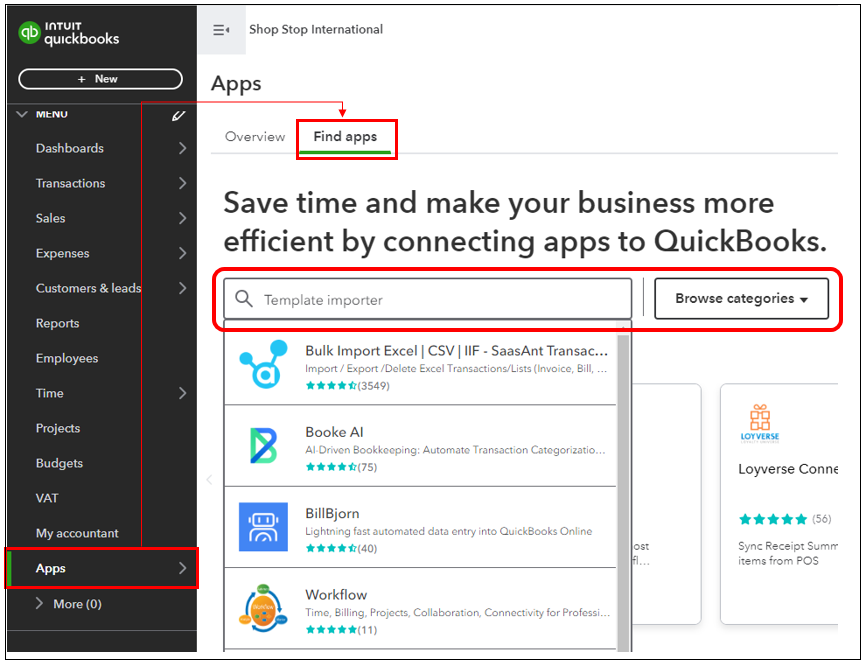Open the Booke AI result title
Screen dimensions: 866x665
(334, 432)
